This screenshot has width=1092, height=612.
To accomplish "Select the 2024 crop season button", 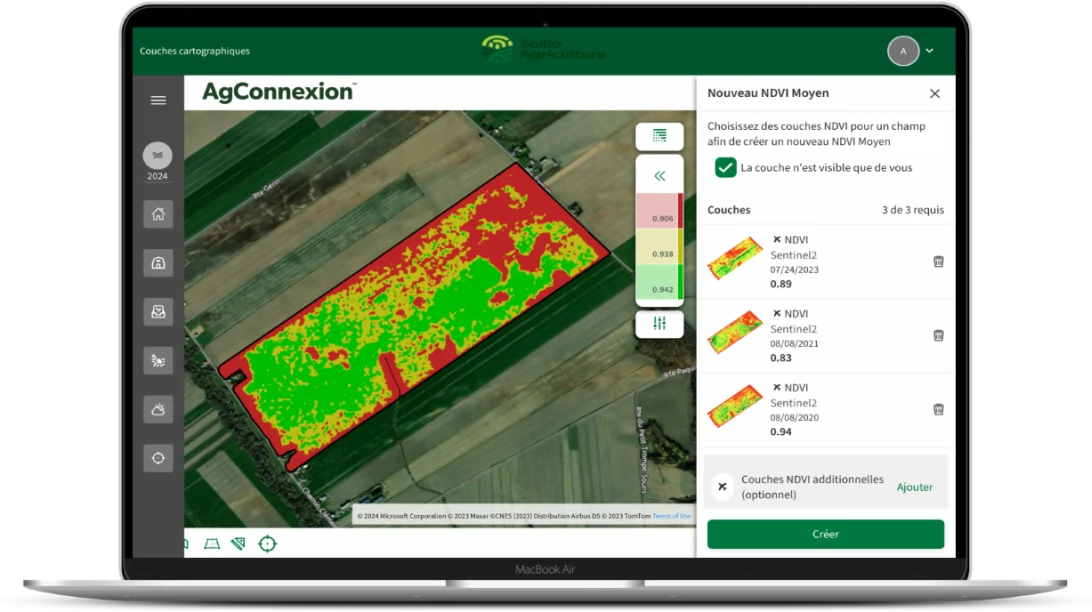I will tap(157, 162).
